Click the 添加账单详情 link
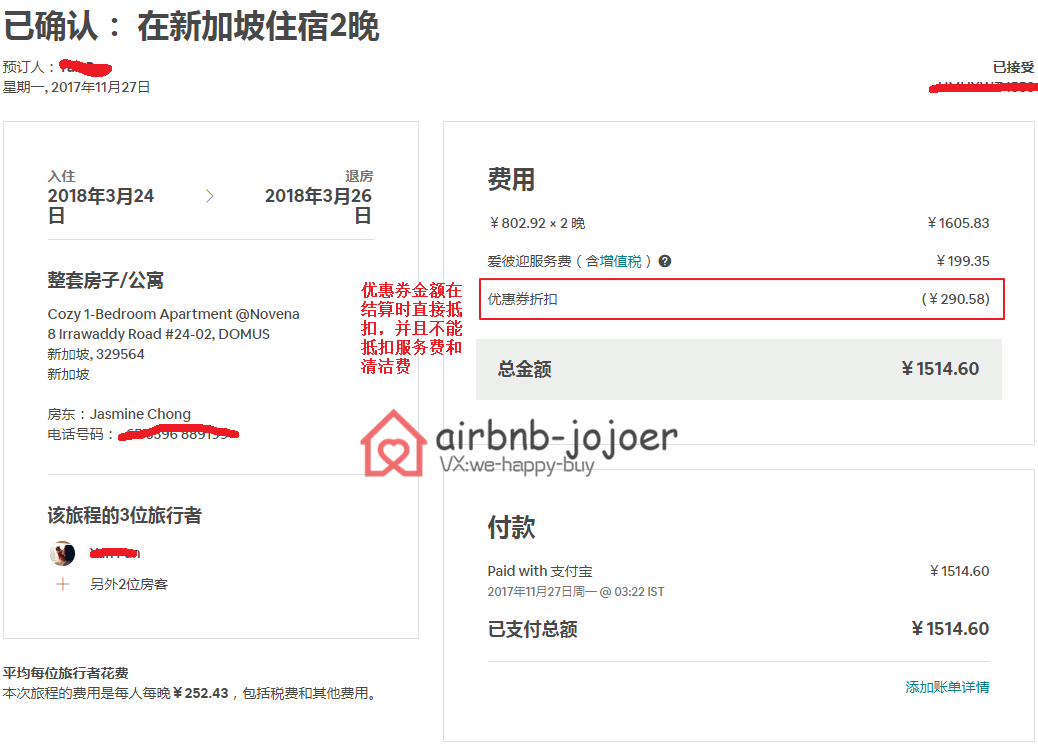This screenshot has height=744, width=1038. pos(947,687)
